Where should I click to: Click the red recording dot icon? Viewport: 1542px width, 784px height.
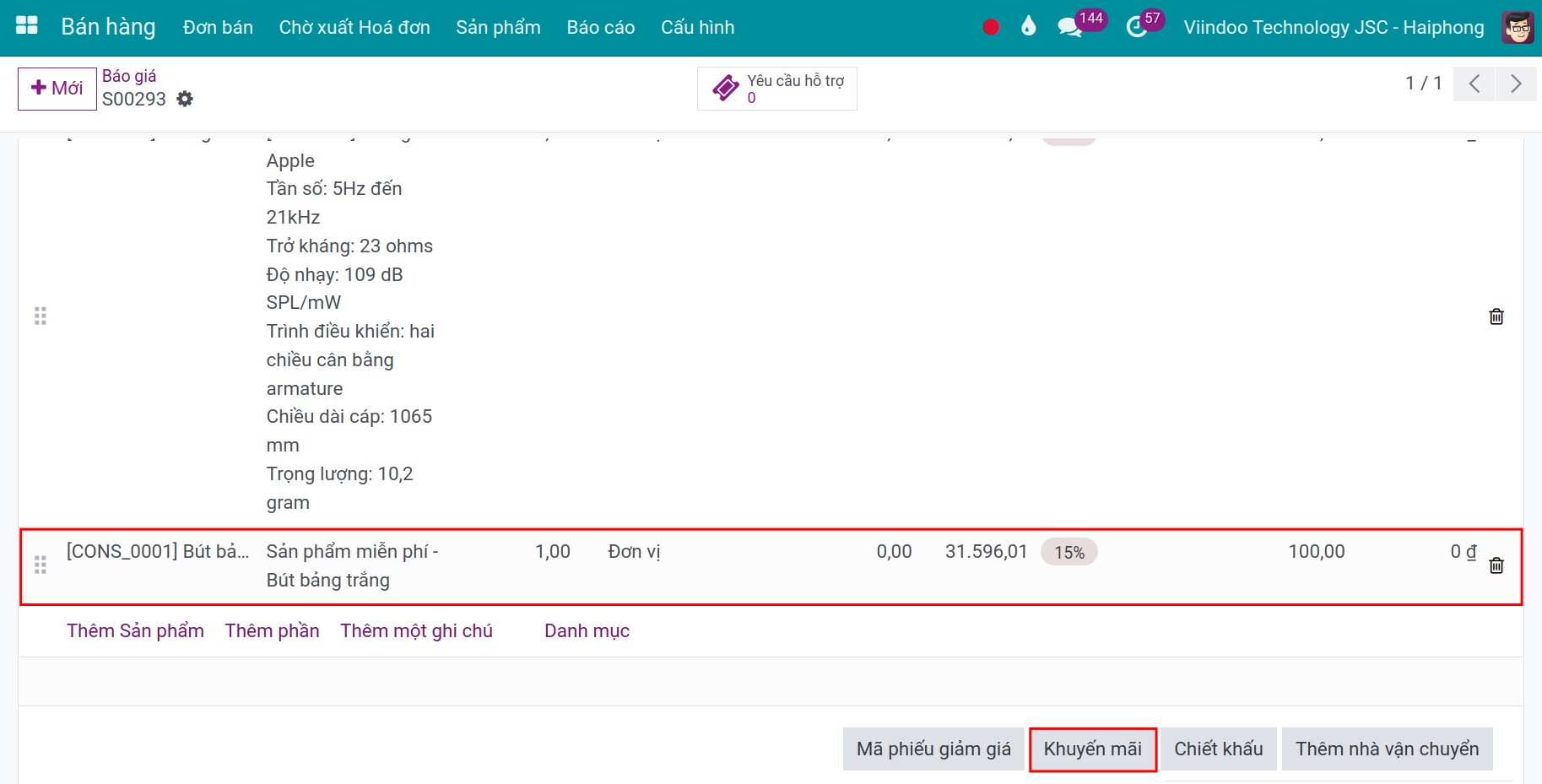[991, 27]
